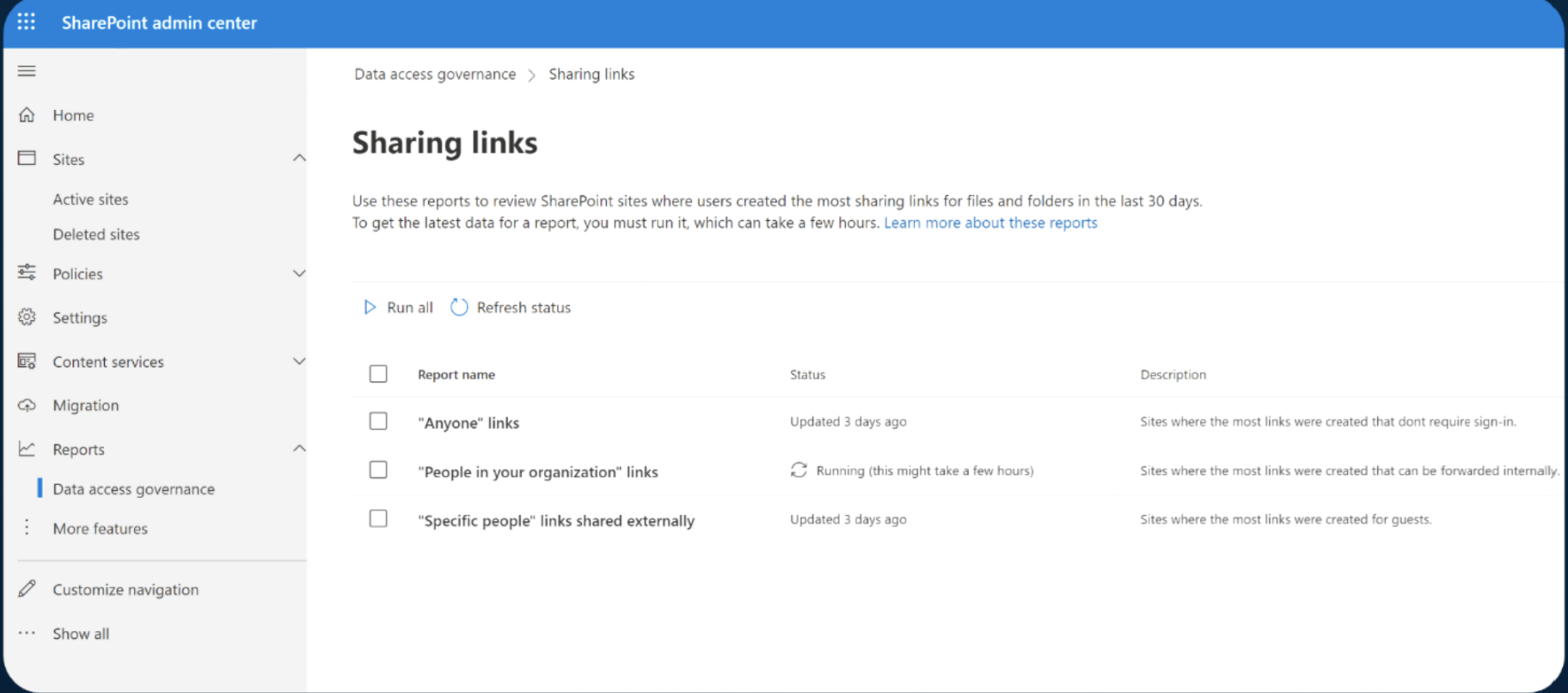
Task: Open "People in your organization" links report
Action: pyautogui.click(x=538, y=472)
